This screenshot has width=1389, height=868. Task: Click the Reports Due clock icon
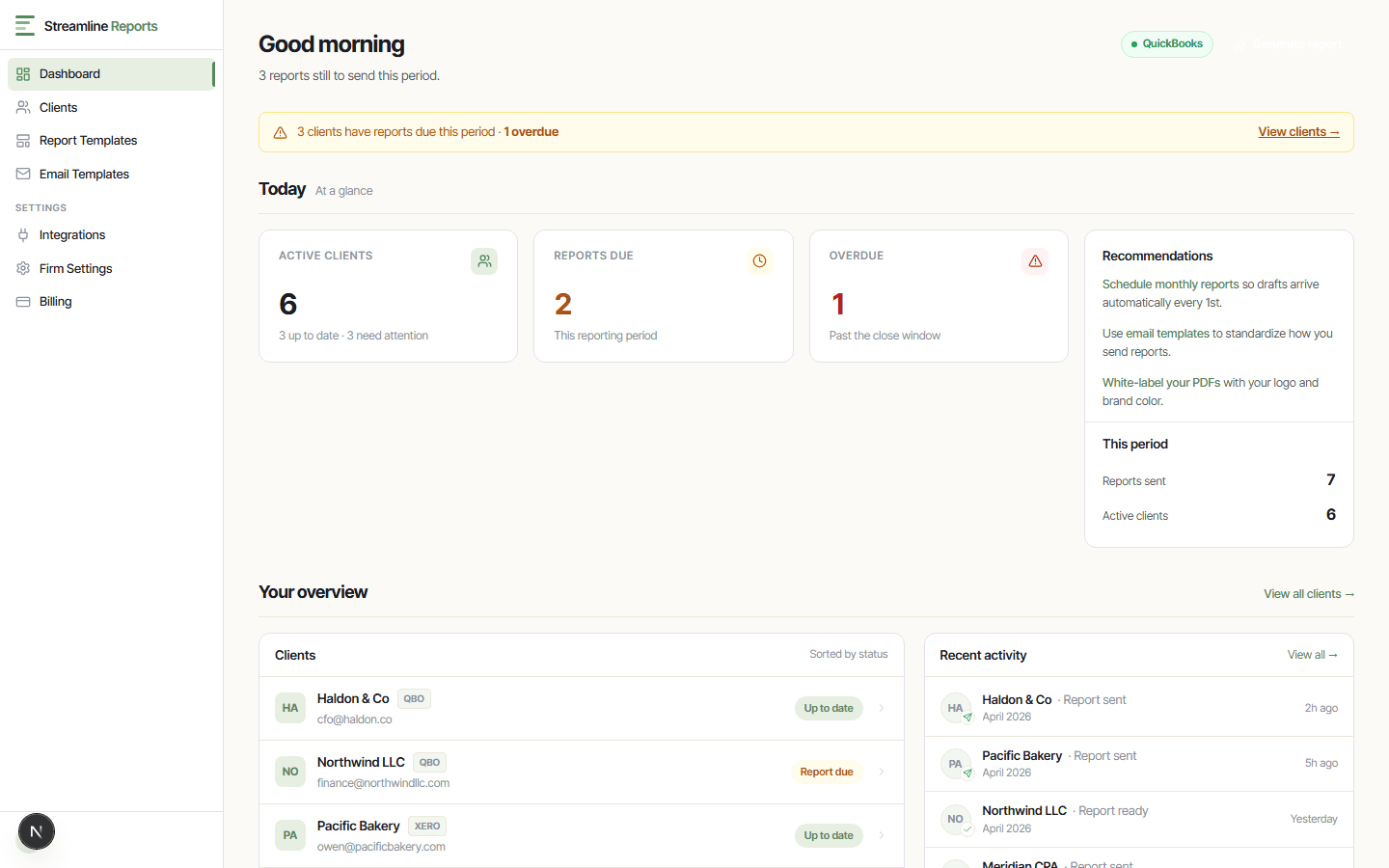click(760, 261)
